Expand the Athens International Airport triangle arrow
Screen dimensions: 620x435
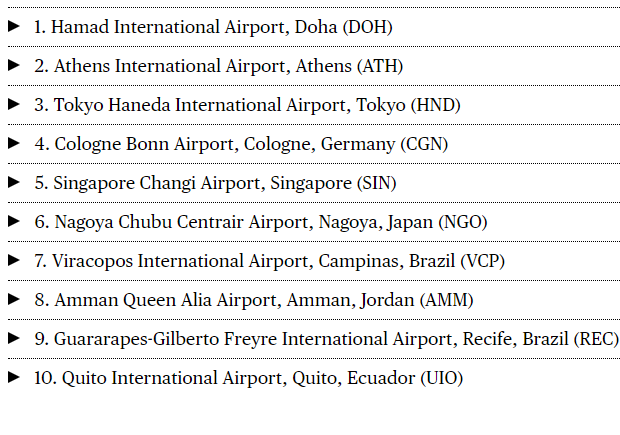click(14, 66)
